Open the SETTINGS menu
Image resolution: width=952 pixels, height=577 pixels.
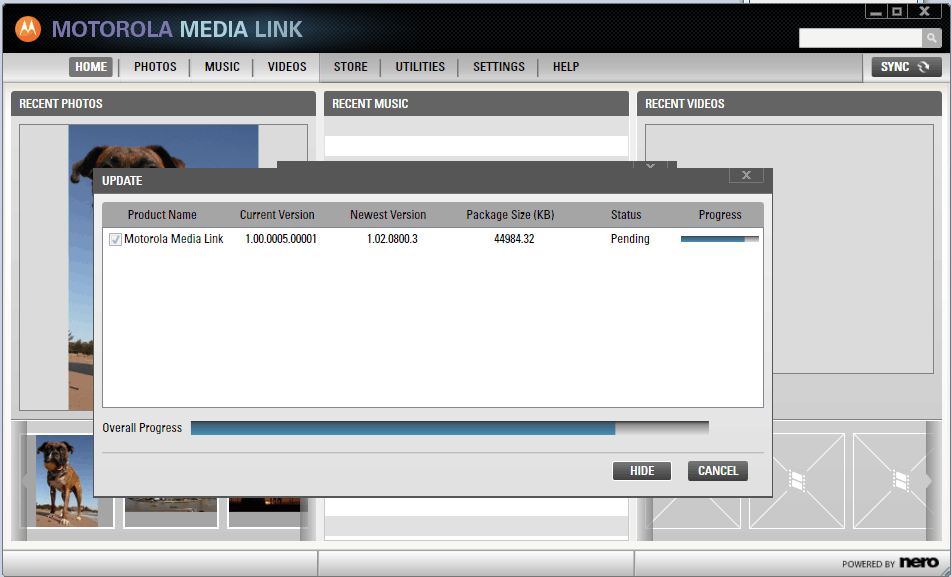tap(499, 67)
